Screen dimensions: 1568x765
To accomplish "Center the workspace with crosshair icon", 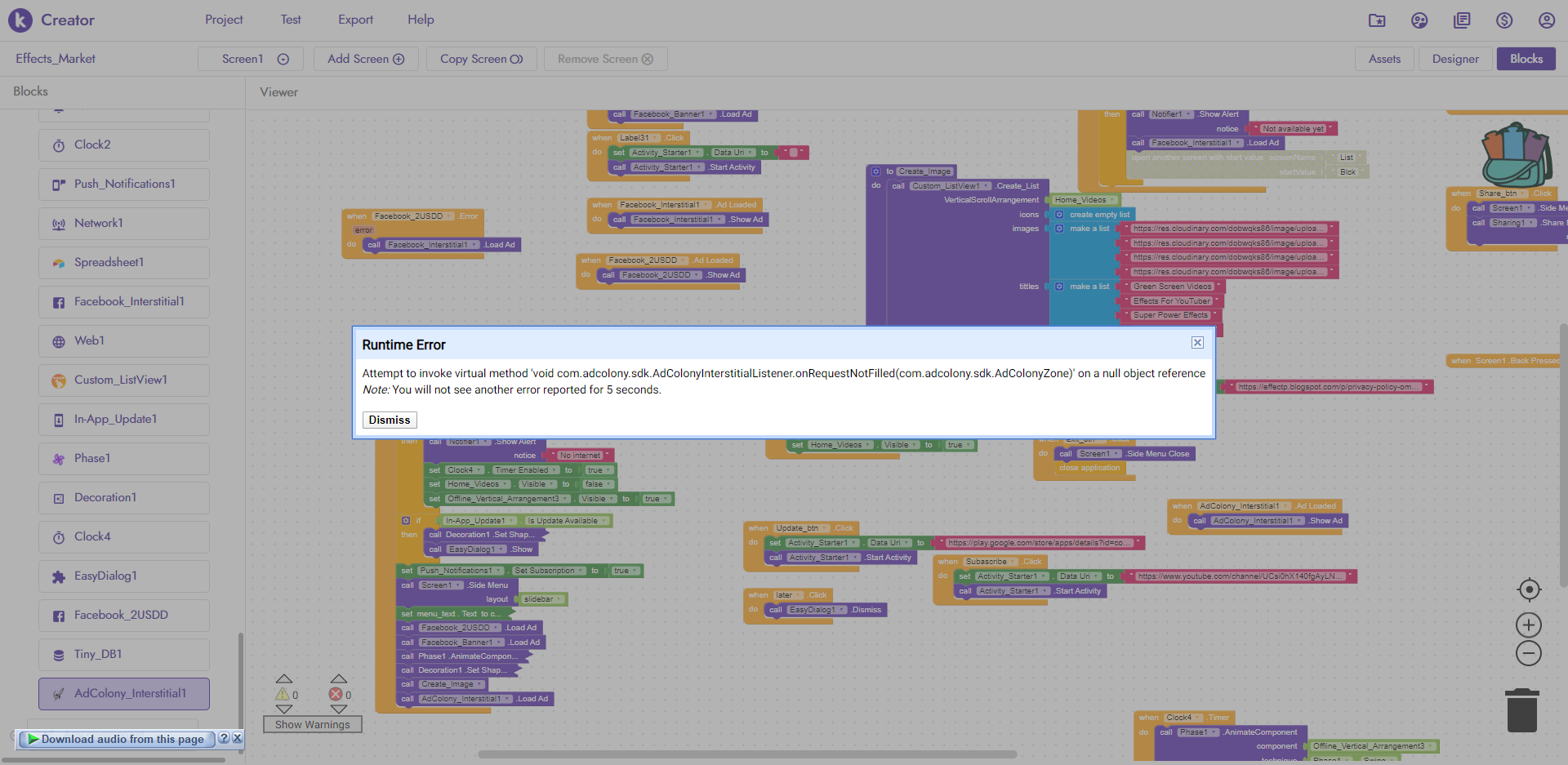I will click(1529, 589).
